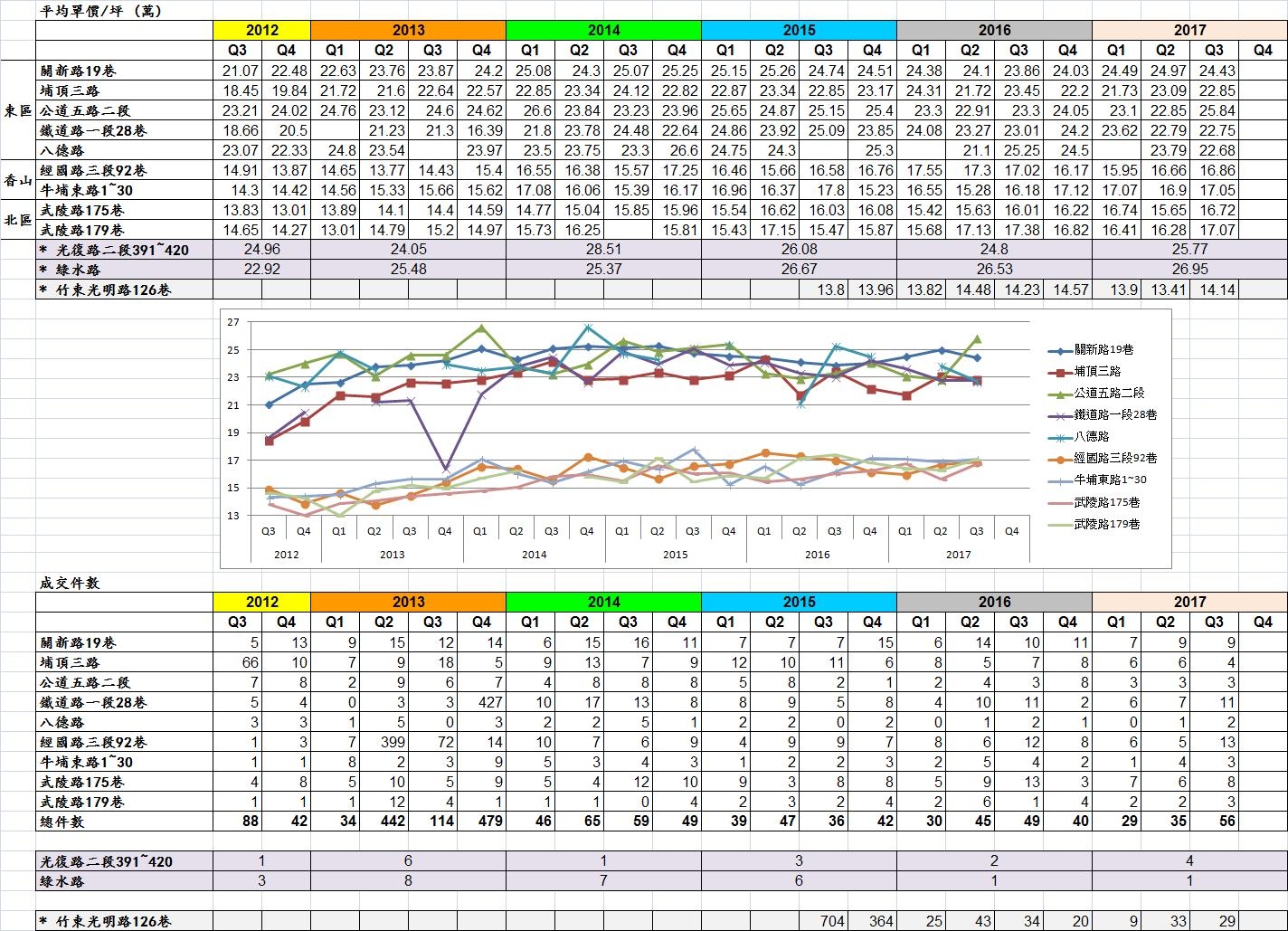
Task: Select 牛埔東路1~30 legend entry in chart
Action: [1097, 480]
